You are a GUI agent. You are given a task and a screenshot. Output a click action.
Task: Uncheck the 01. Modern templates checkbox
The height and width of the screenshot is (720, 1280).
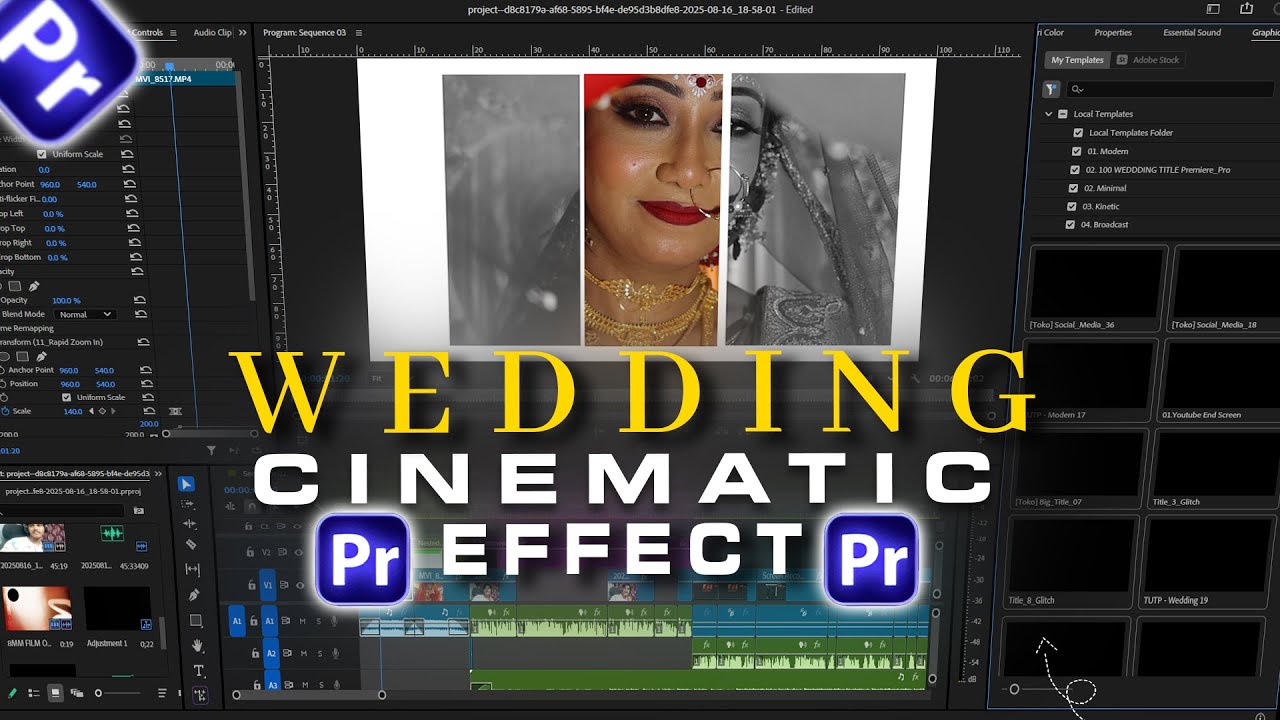click(x=1078, y=151)
